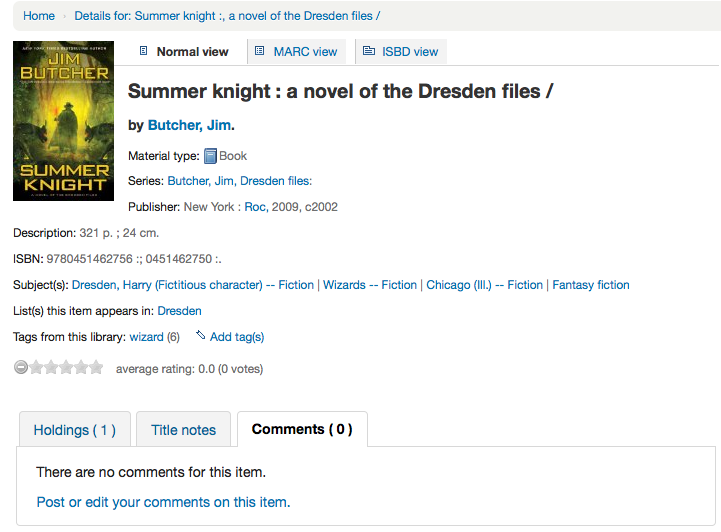
Task: Switch to the Title notes tab
Action: click(x=183, y=430)
